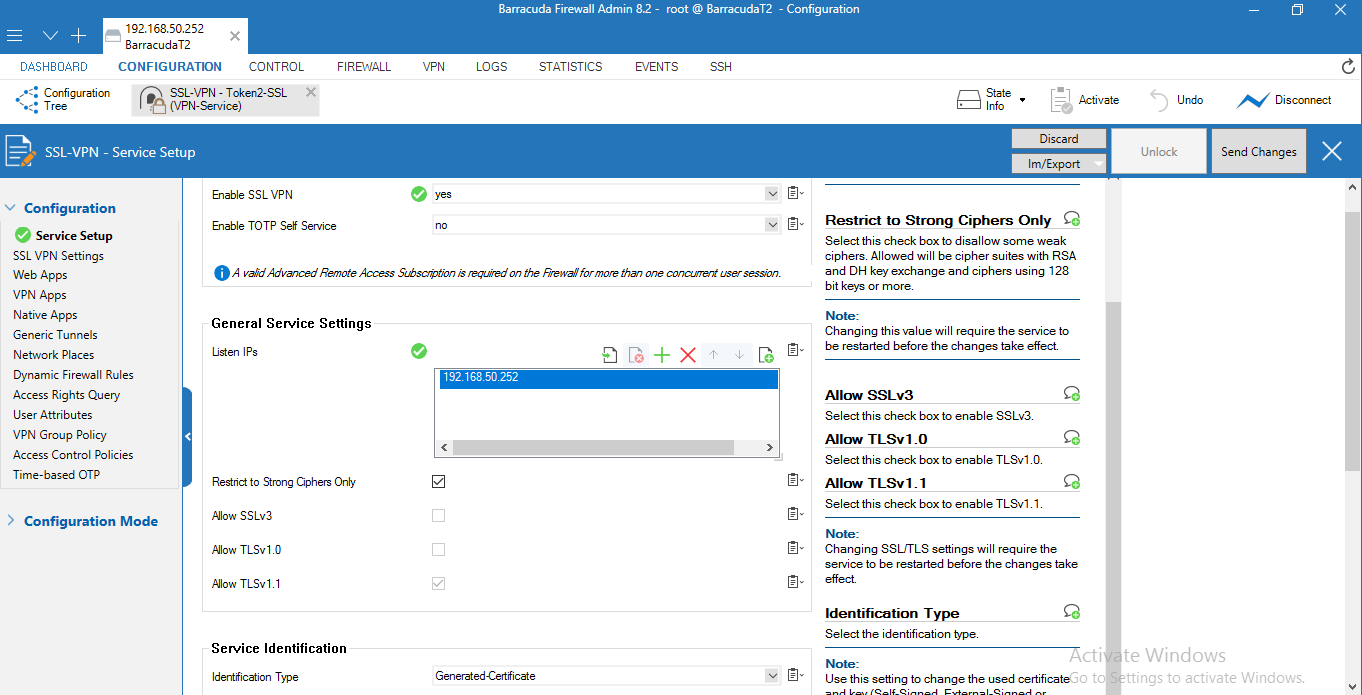
Task: Click the Activate button
Action: (1084, 100)
